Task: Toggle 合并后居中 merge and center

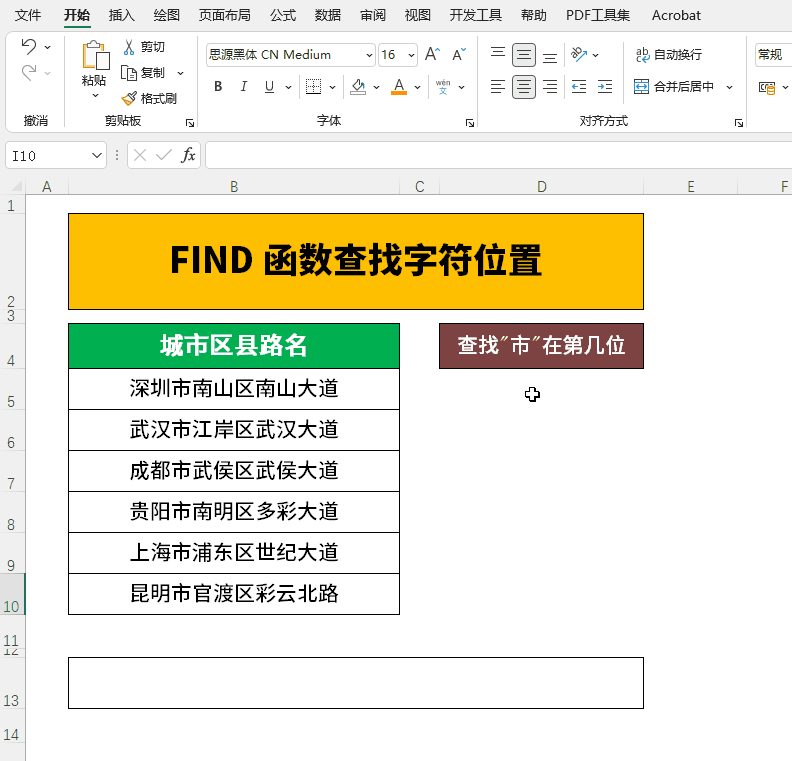Action: [674, 87]
